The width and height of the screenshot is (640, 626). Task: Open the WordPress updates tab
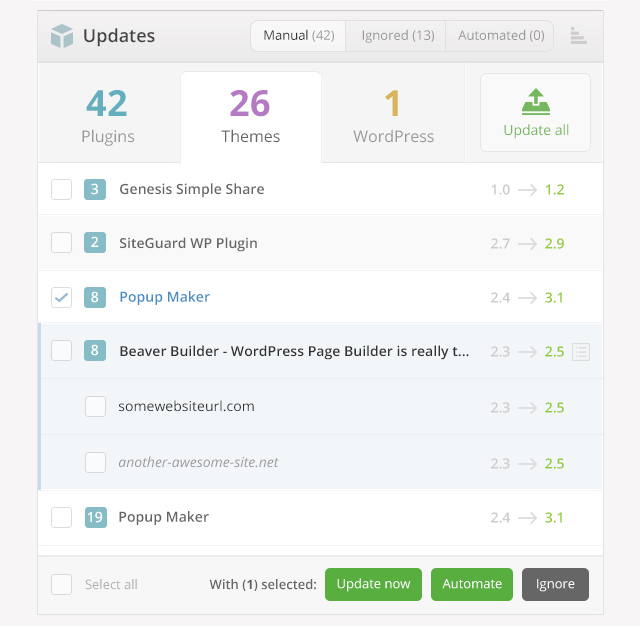(x=393, y=116)
